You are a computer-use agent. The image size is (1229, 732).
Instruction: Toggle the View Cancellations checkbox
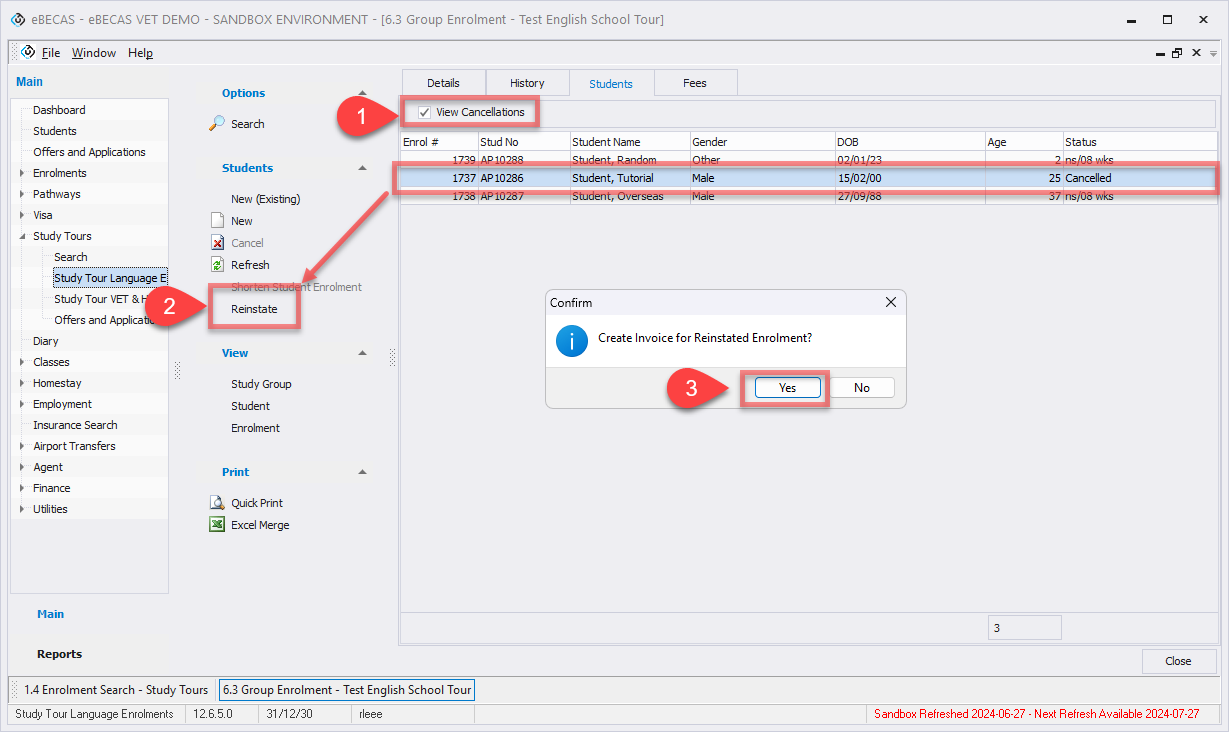tap(425, 112)
